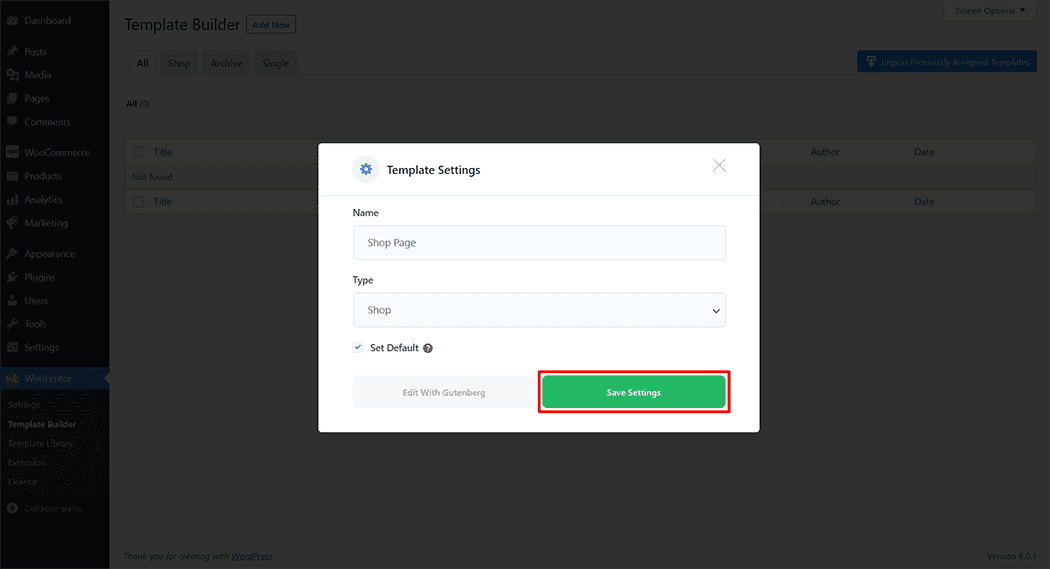1050x569 pixels.
Task: Tick the select-all checkbox in table header
Action: pyautogui.click(x=138, y=152)
